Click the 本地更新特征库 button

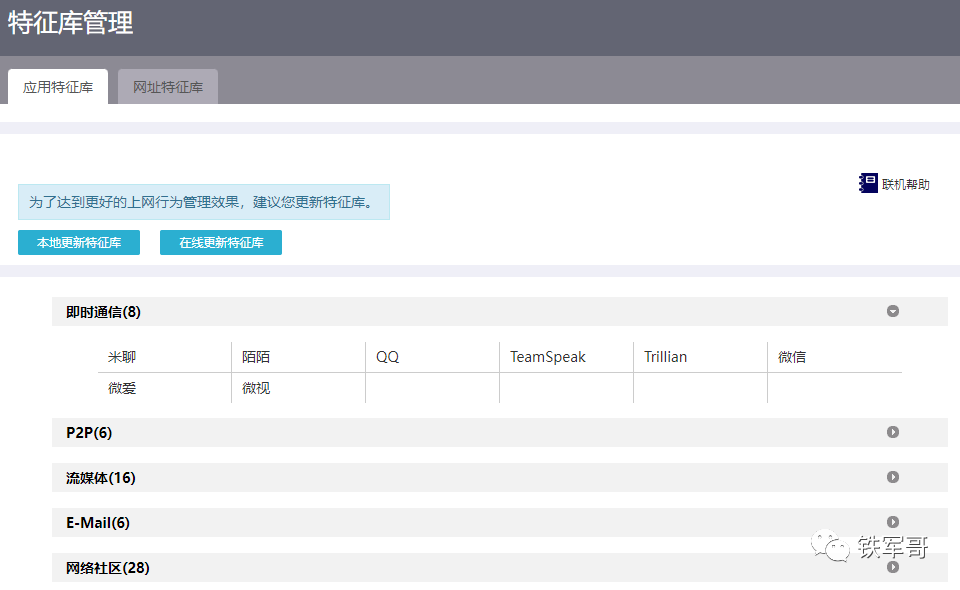click(x=79, y=243)
